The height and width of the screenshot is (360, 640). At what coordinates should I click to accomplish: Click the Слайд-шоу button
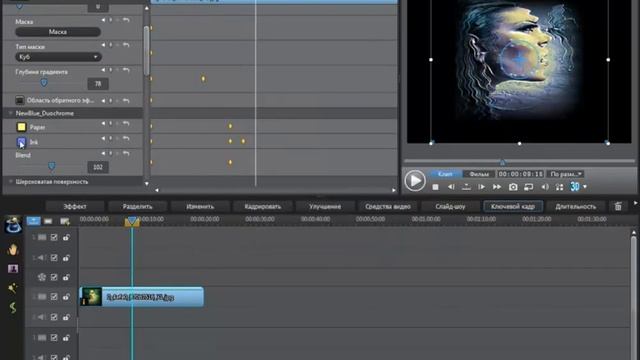(450, 207)
